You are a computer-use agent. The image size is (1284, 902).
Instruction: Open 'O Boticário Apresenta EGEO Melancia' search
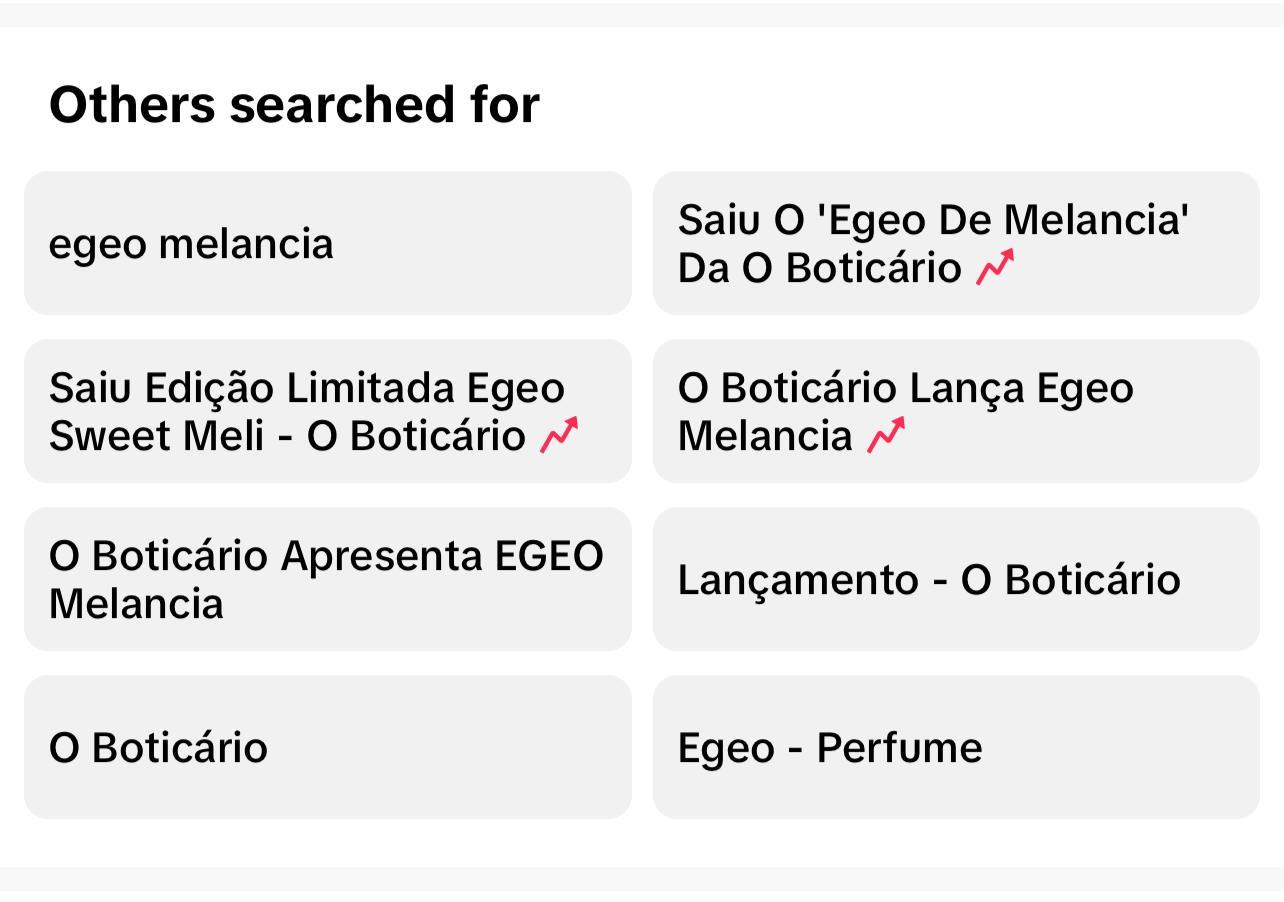pos(328,579)
